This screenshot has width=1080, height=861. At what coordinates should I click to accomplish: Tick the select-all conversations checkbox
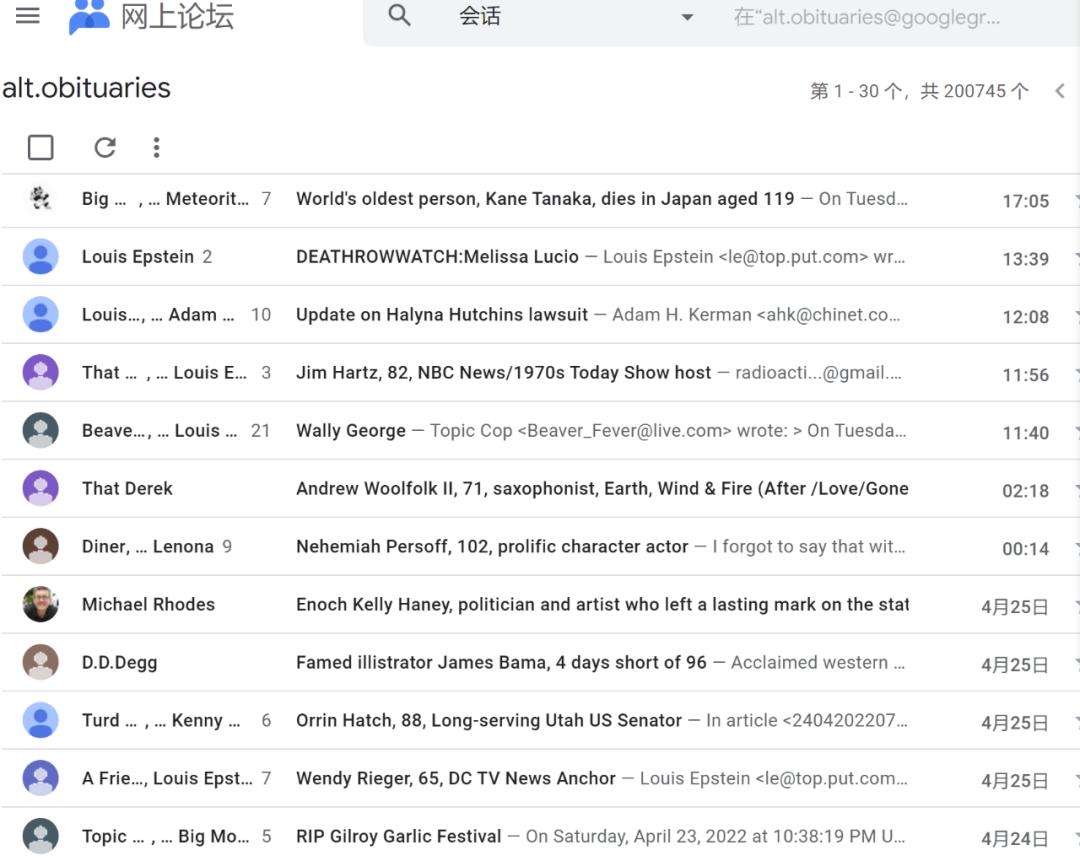tap(41, 147)
